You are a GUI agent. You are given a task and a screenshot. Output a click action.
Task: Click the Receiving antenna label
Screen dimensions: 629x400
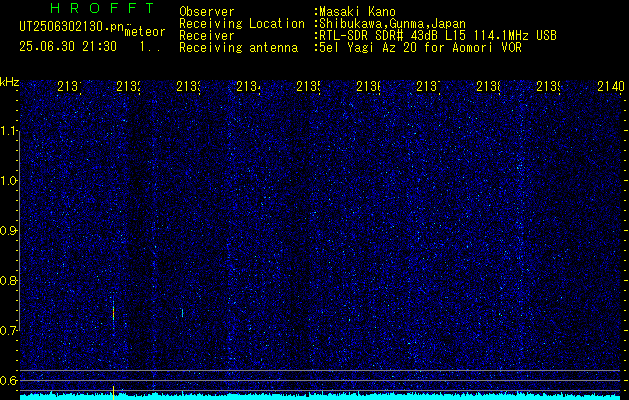(x=238, y=48)
